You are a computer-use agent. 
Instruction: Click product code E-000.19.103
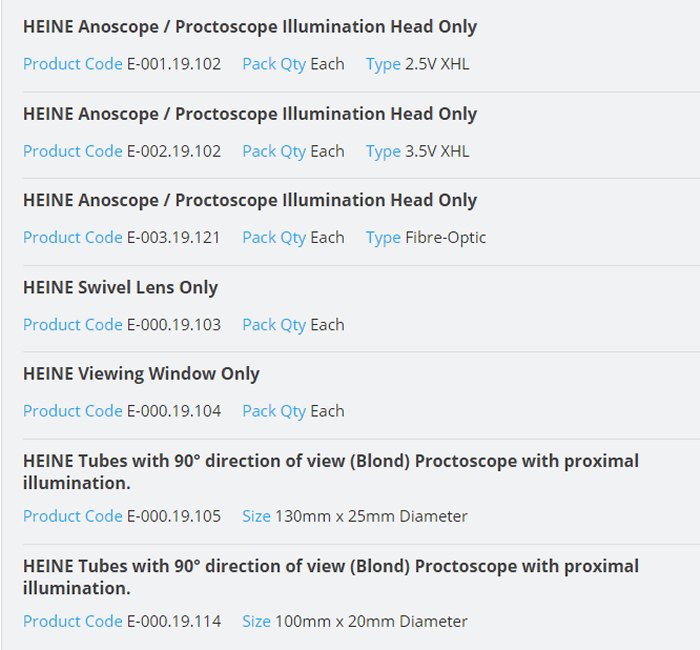point(174,324)
